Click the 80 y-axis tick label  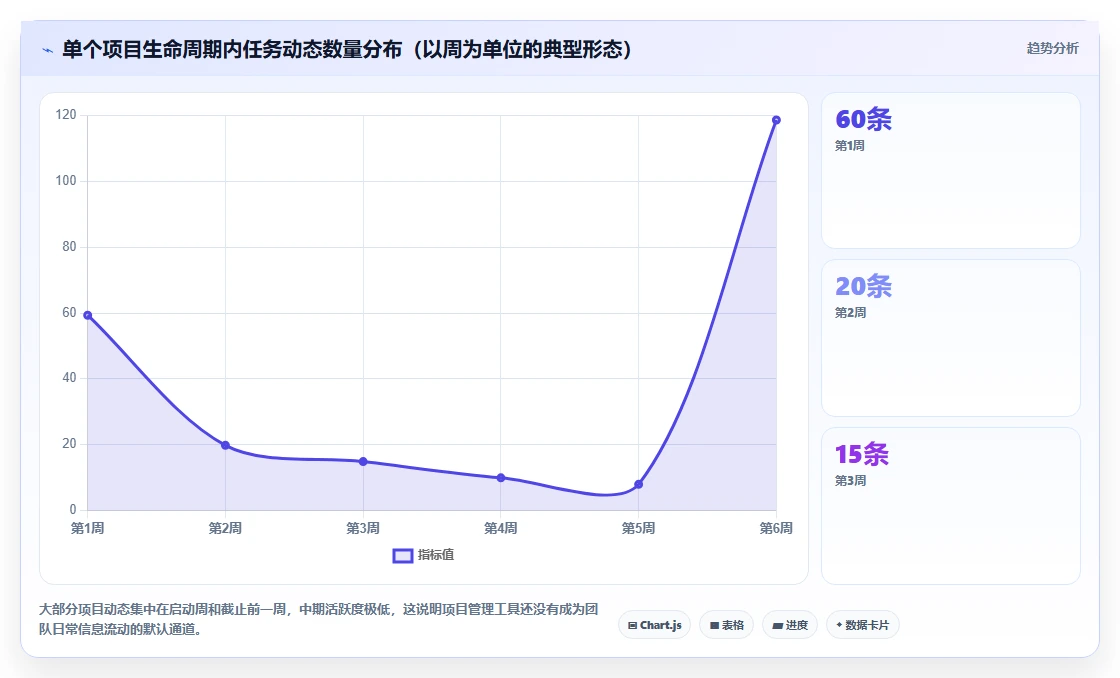pos(69,246)
